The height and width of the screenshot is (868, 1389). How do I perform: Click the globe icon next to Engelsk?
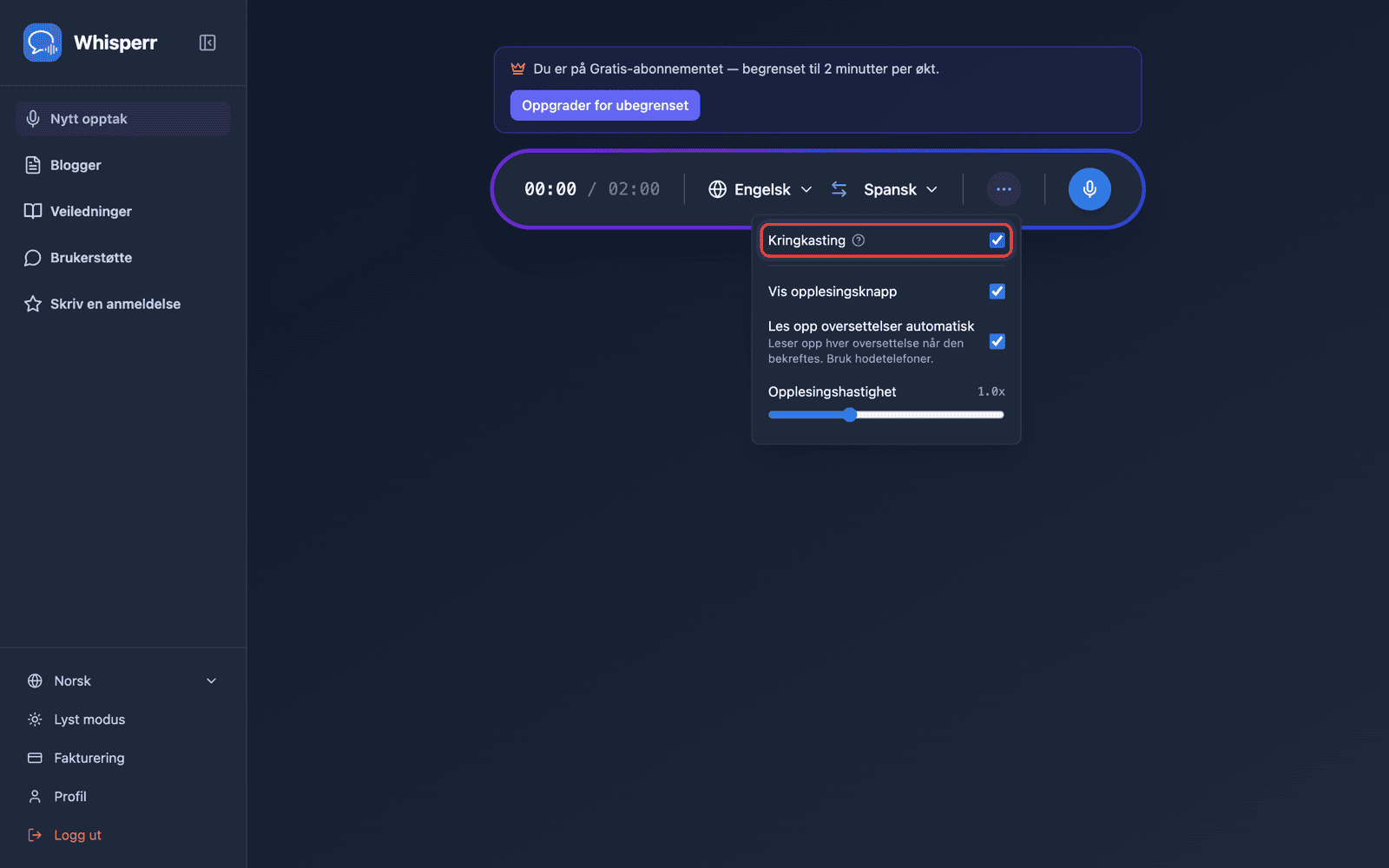[718, 189]
